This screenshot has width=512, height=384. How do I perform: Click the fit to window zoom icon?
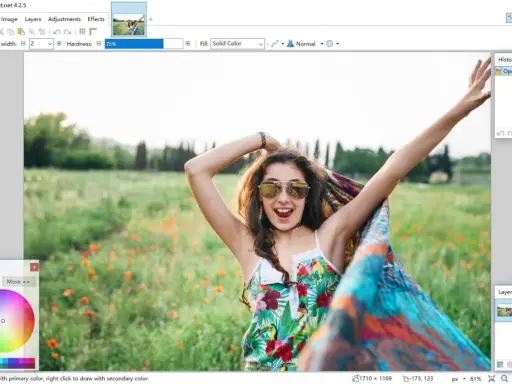click(x=491, y=379)
